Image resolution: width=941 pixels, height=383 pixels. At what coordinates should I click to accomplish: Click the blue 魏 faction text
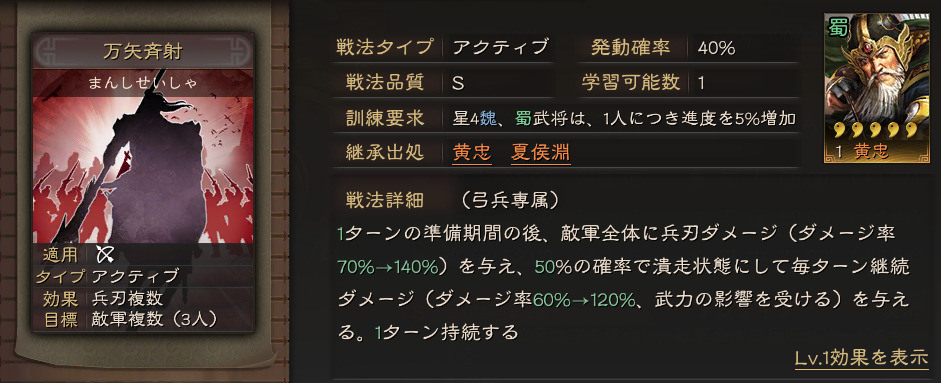coord(488,118)
